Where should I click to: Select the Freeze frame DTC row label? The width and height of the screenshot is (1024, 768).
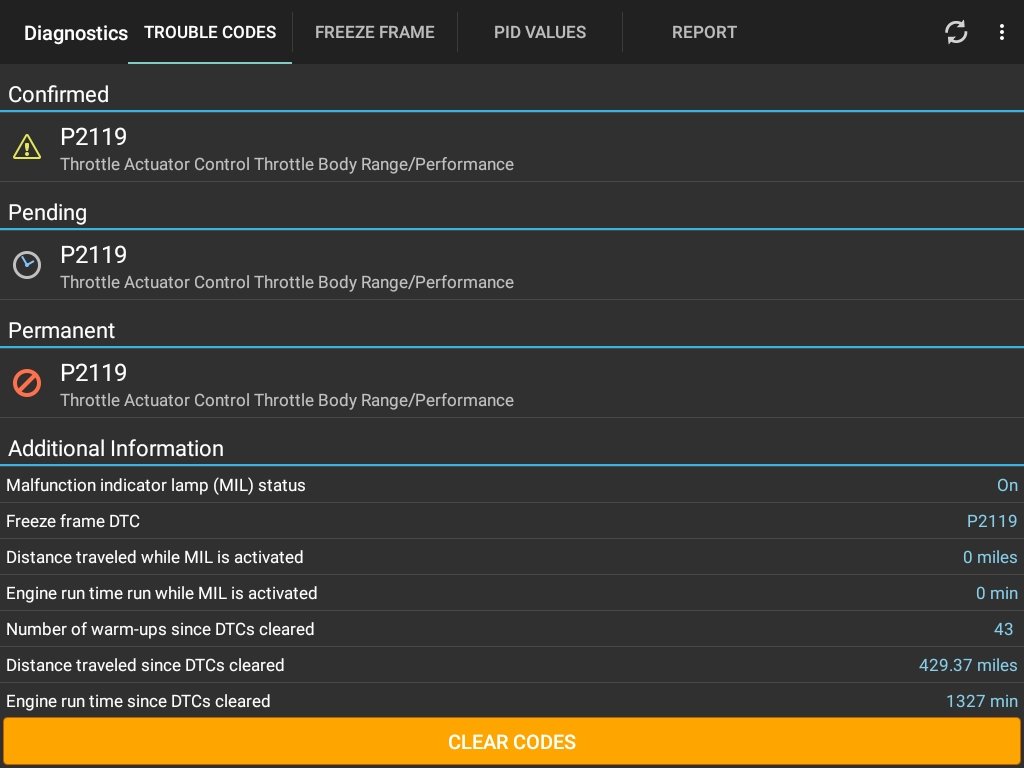[73, 521]
